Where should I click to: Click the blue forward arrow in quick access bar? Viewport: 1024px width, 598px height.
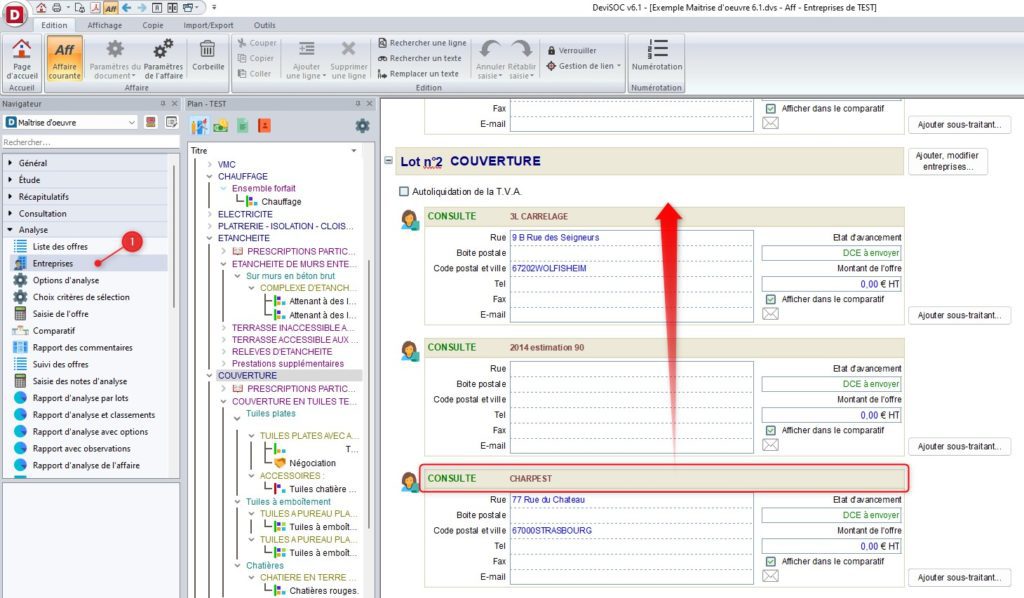(x=142, y=8)
